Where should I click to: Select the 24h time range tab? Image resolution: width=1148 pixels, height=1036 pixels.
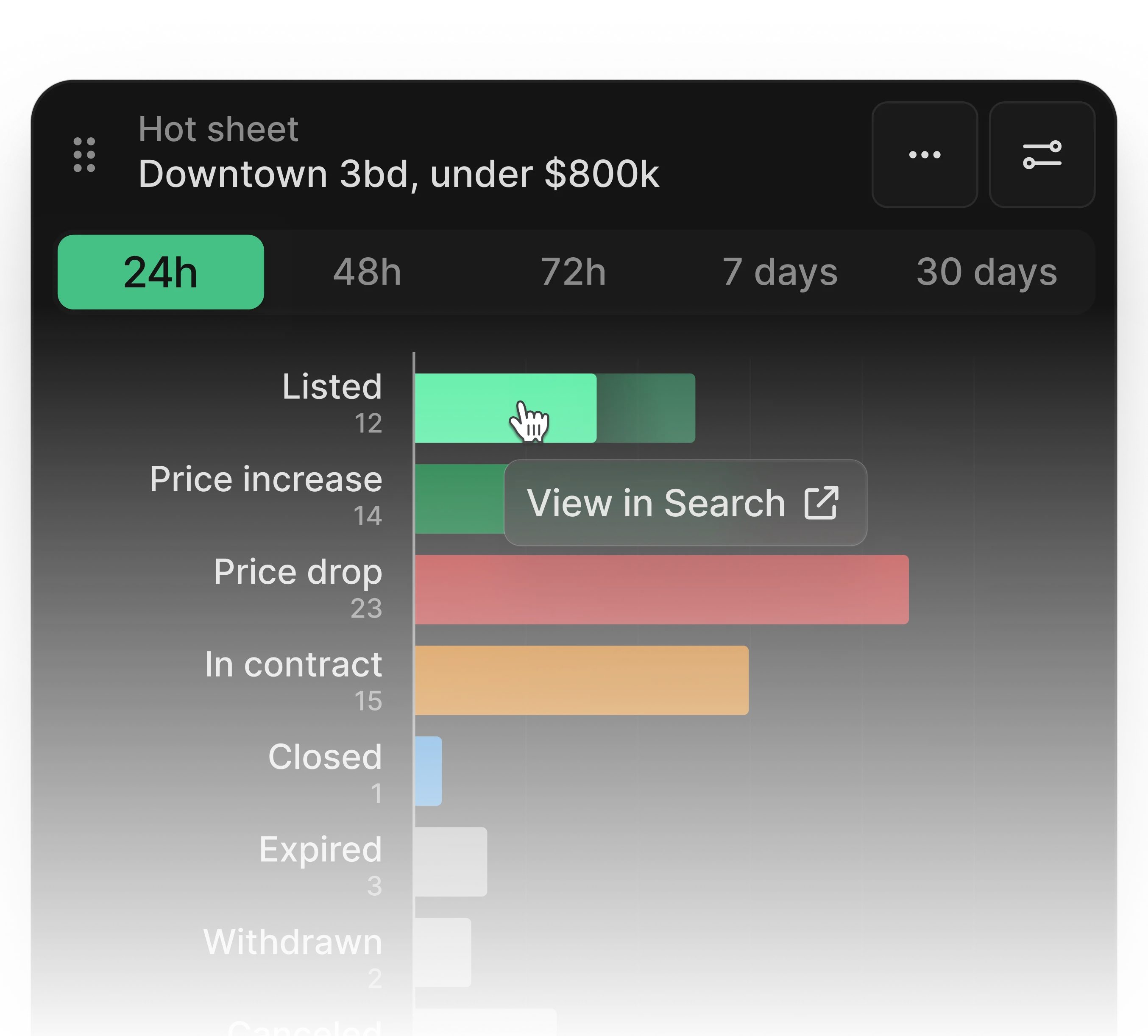161,272
